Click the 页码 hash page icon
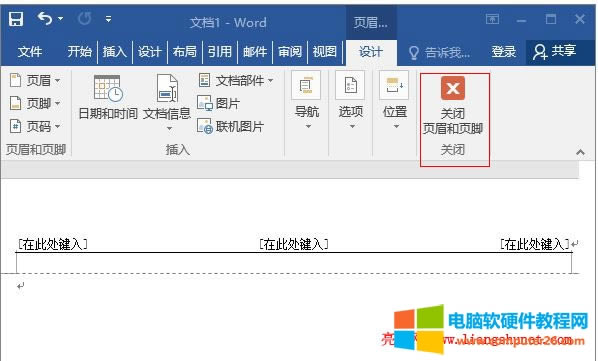Viewport: 598px width, 361px height. (x=15, y=126)
